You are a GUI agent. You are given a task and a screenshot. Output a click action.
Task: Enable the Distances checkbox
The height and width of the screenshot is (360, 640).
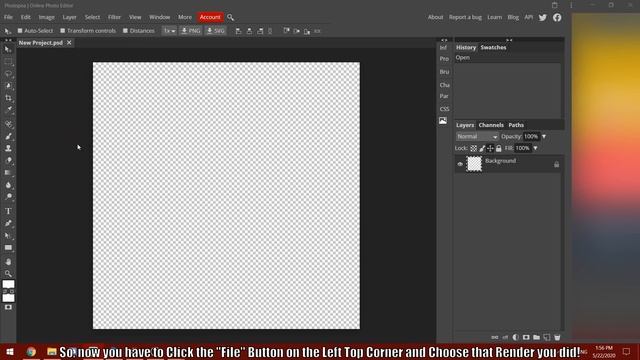pos(125,31)
